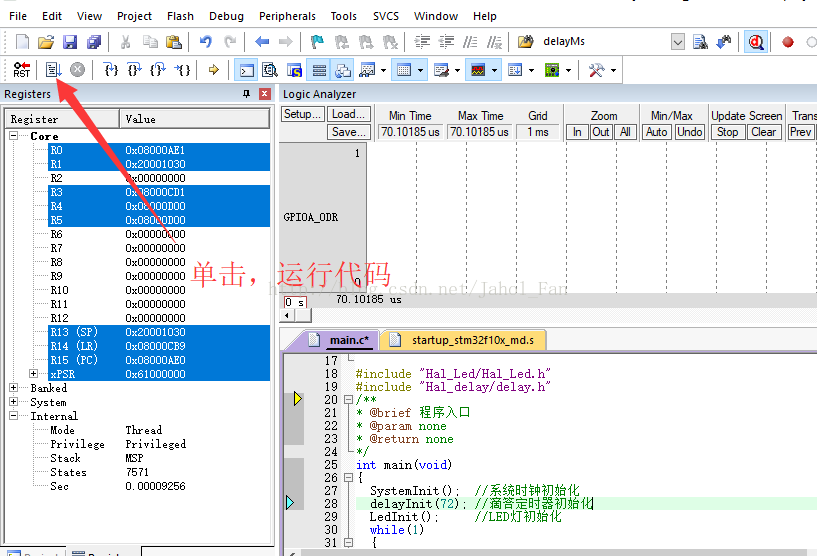Collapse the Internal register group
Image resolution: width=817 pixels, height=556 pixels.
tap(14, 416)
